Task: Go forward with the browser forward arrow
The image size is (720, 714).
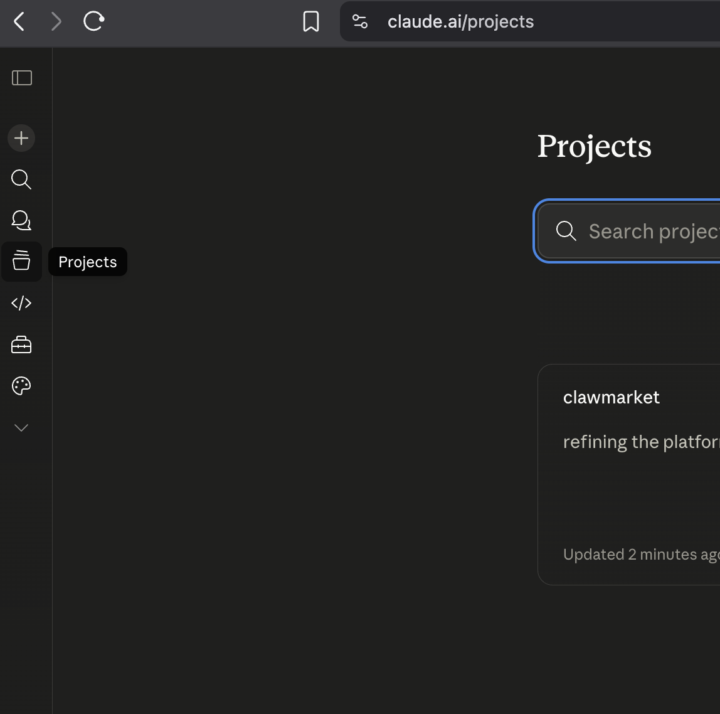Action: point(56,22)
